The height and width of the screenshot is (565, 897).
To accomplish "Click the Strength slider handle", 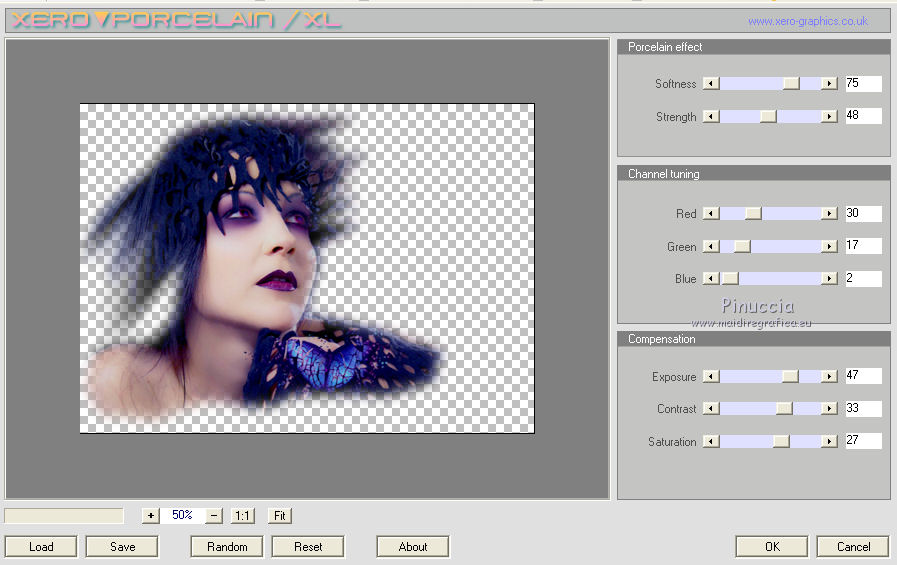I will click(x=768, y=117).
